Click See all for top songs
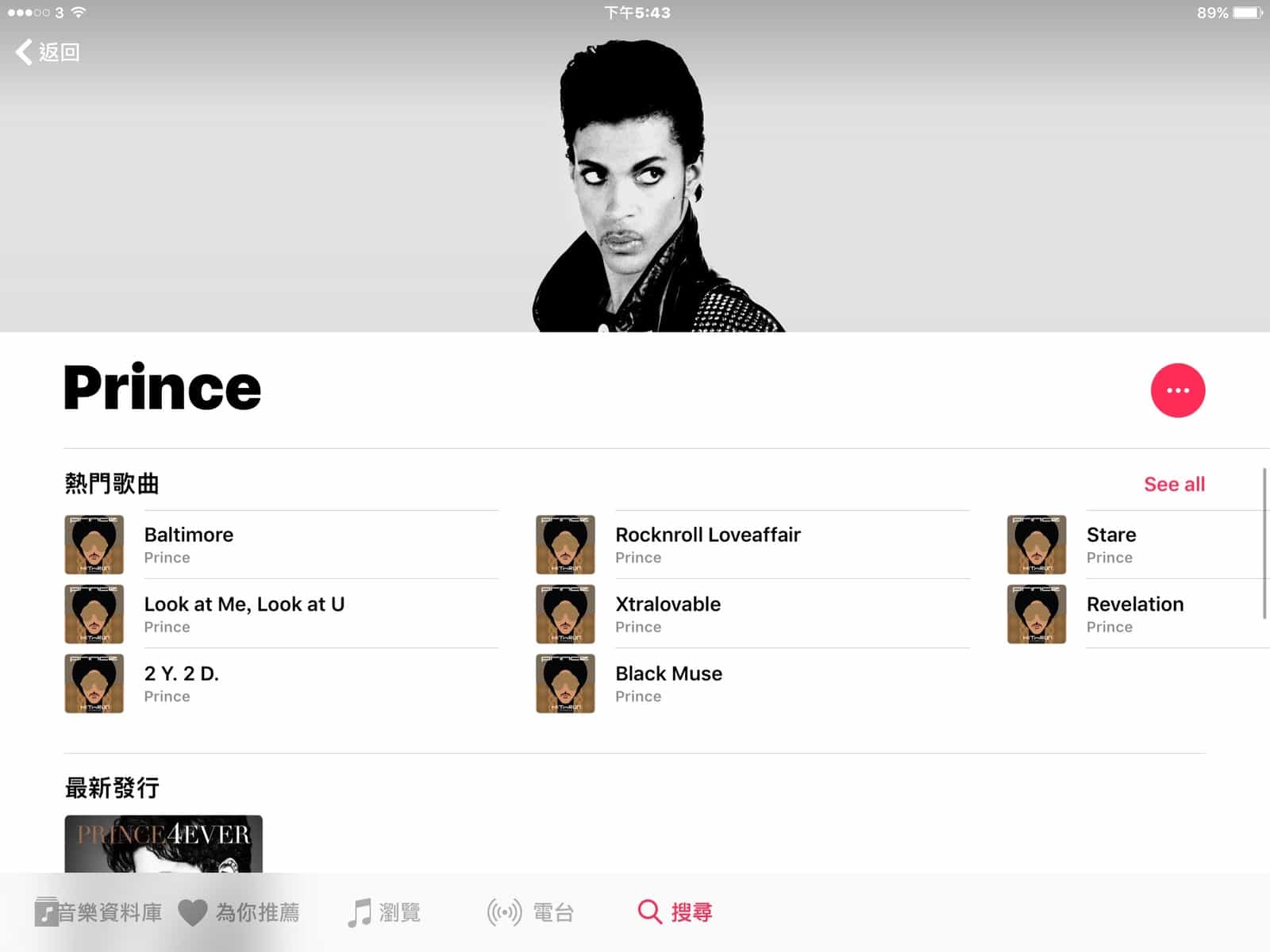The height and width of the screenshot is (952, 1270). (x=1174, y=484)
